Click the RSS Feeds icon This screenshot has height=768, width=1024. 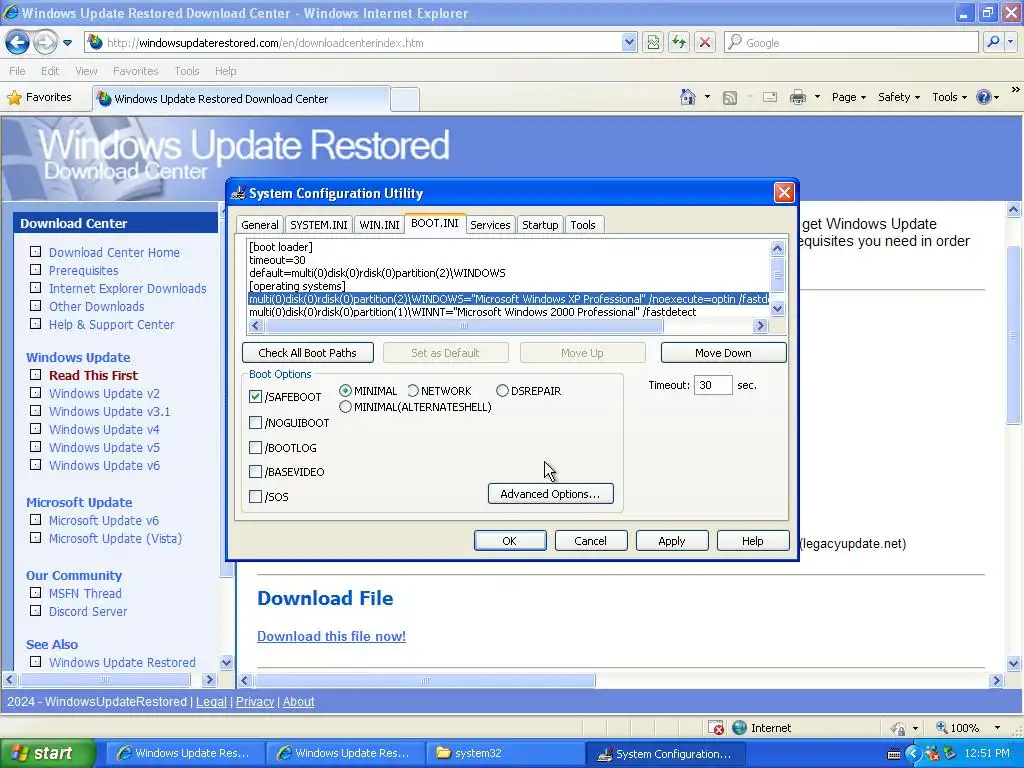pyautogui.click(x=729, y=97)
